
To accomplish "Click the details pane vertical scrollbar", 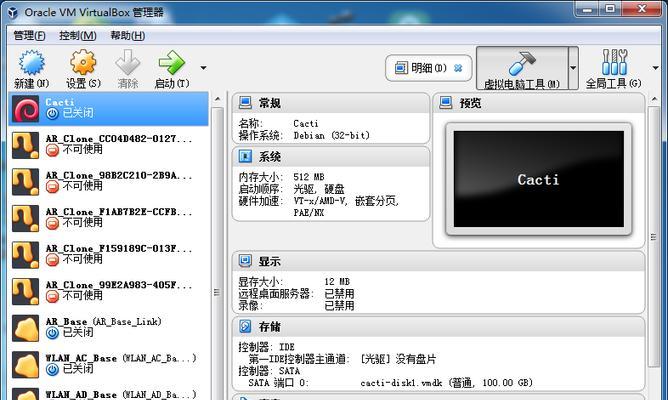I will [654, 236].
